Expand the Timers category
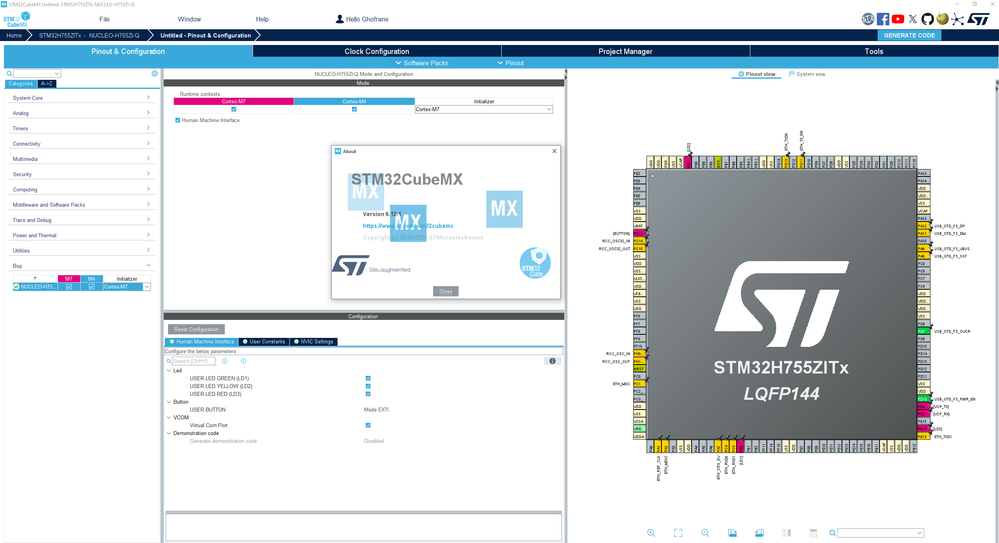Viewport: 999px width, 543px height. click(81, 128)
